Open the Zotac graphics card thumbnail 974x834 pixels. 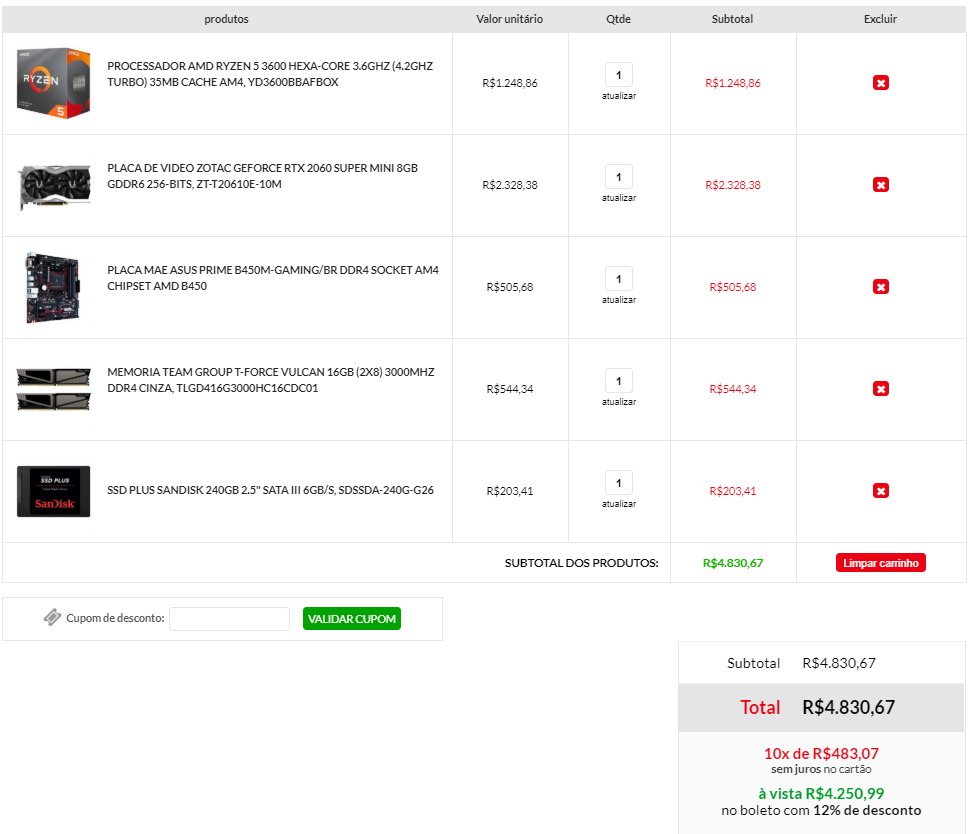point(54,186)
